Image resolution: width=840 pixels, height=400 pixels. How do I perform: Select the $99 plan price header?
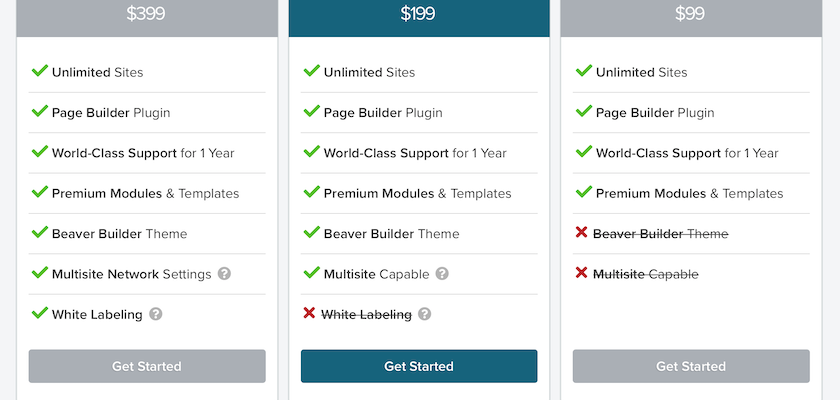[690, 15]
